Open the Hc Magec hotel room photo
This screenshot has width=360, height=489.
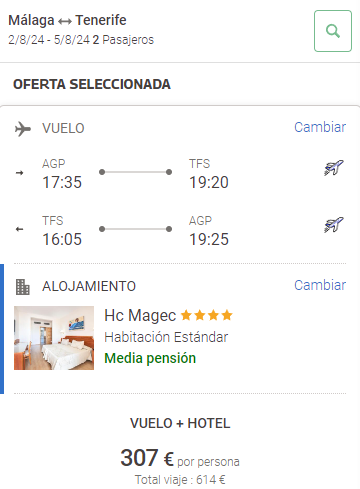54,338
